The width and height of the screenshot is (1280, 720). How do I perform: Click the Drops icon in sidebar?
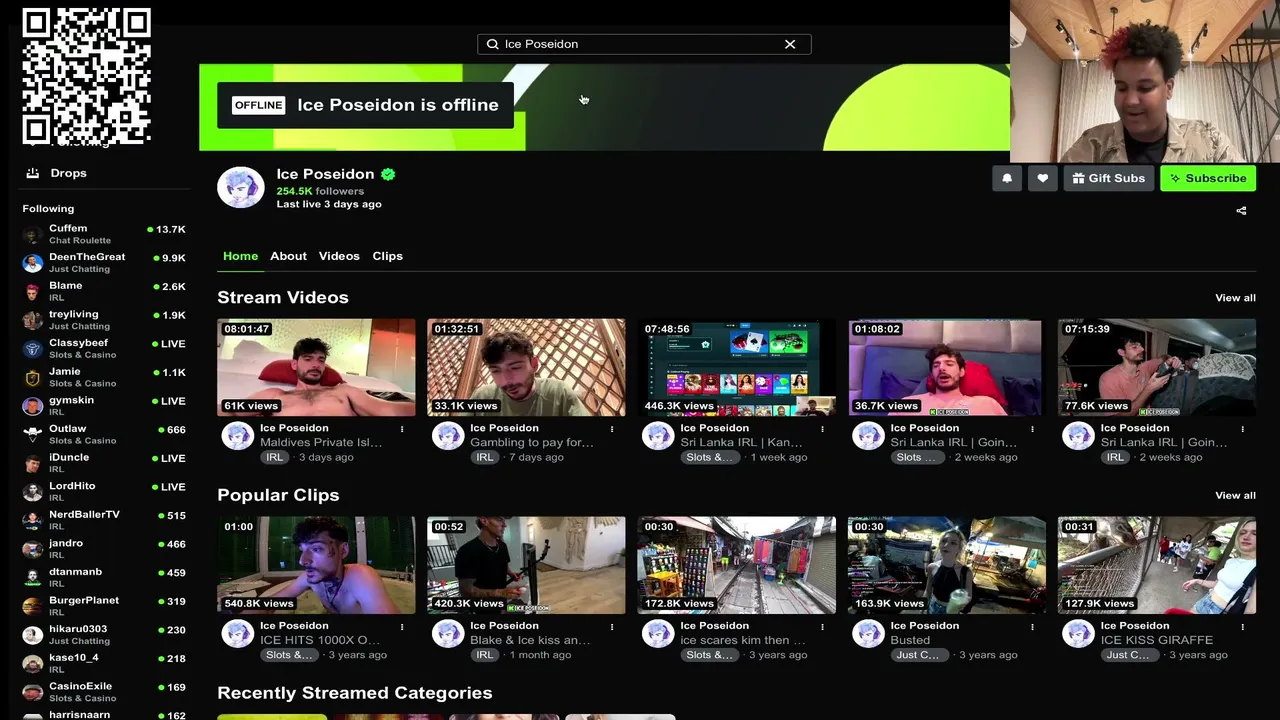pyautogui.click(x=32, y=173)
